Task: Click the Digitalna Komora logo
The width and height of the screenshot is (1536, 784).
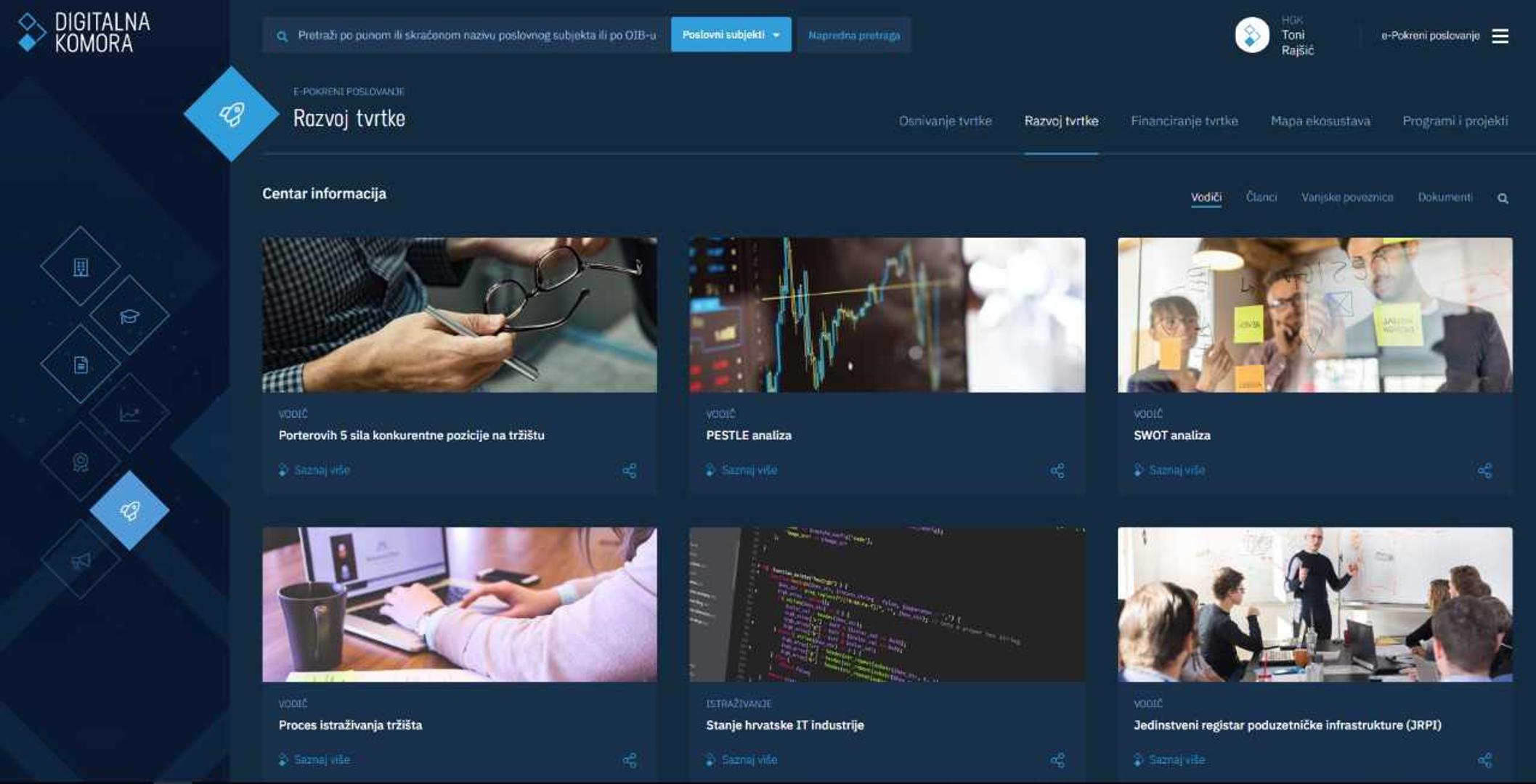Action: click(x=84, y=33)
